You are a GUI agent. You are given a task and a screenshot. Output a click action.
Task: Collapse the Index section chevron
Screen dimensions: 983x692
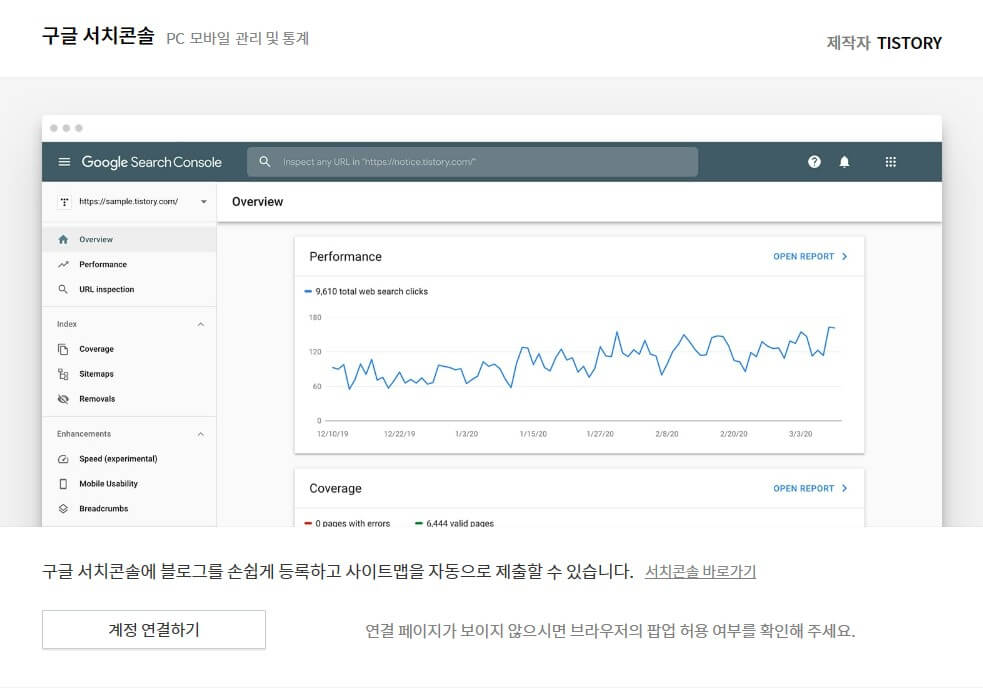pyautogui.click(x=201, y=324)
